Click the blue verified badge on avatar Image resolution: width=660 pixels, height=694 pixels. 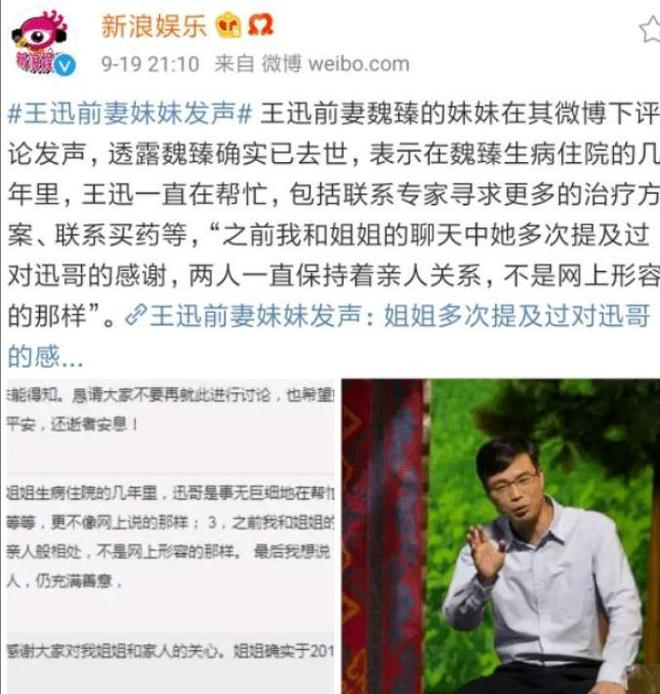(x=65, y=66)
